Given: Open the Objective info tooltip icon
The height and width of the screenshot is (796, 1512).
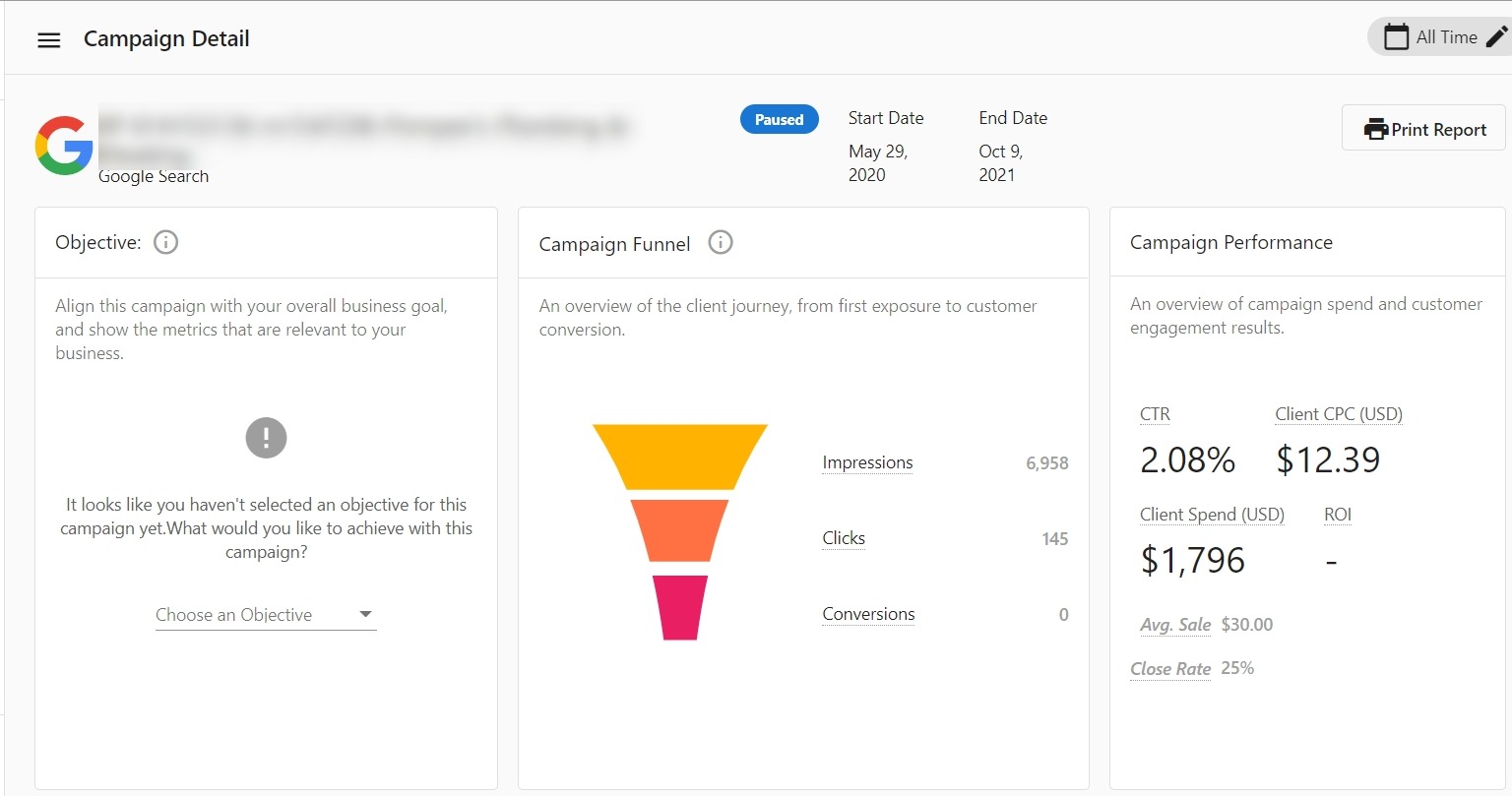Looking at the screenshot, I should point(165,242).
